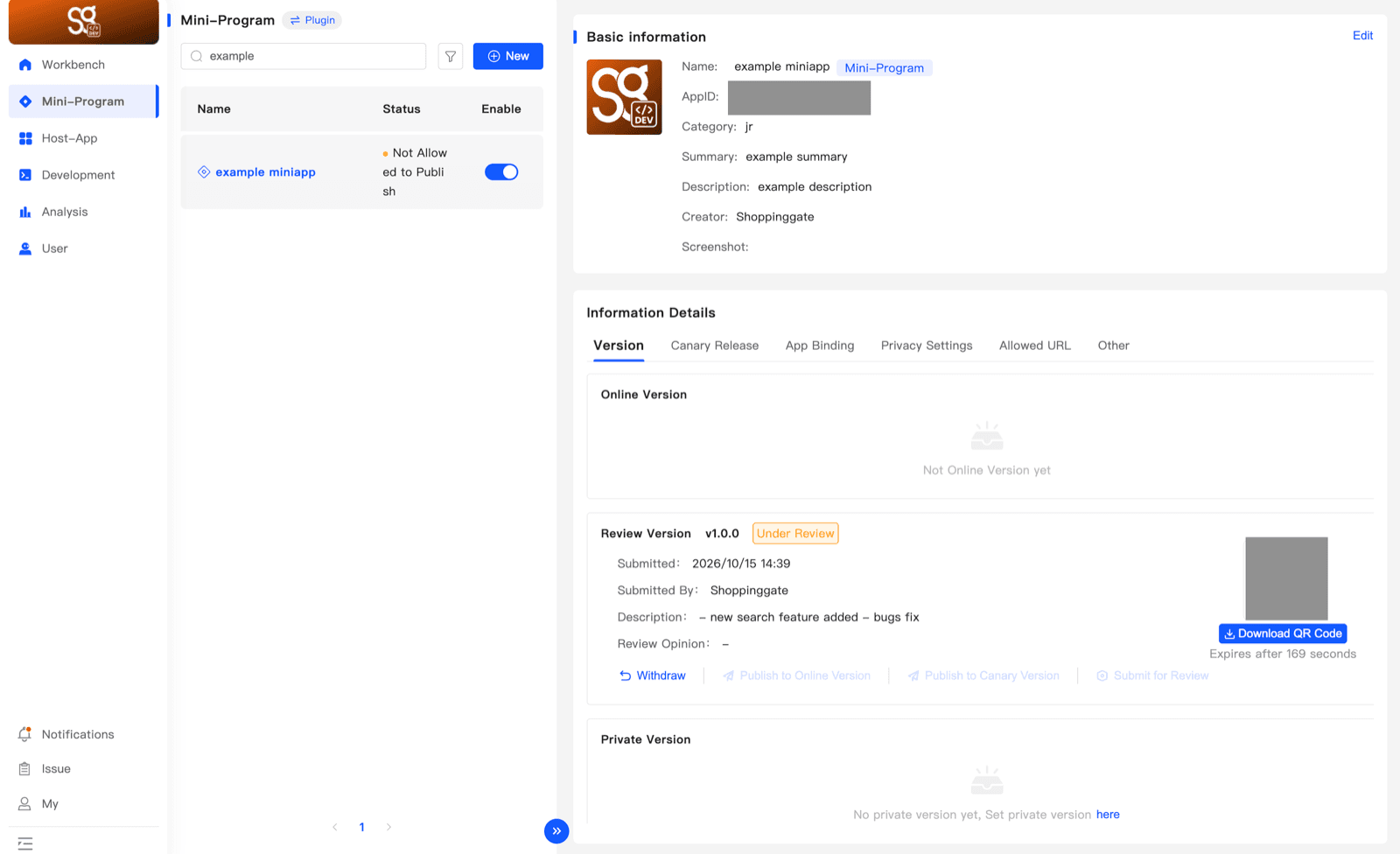This screenshot has width=1400, height=854.
Task: Open the Other tab
Action: tap(1114, 346)
